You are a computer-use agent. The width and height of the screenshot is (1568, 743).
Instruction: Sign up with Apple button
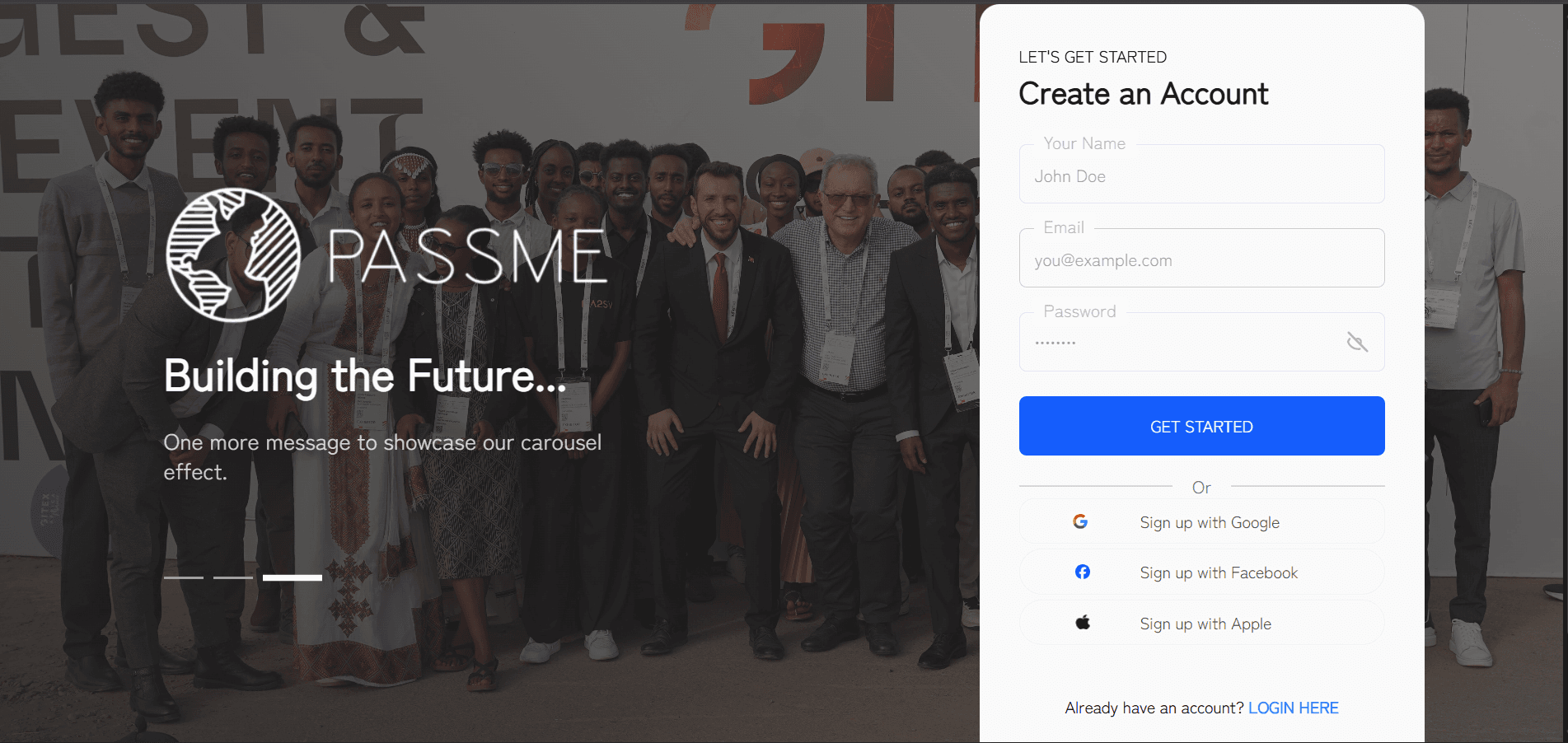coord(1201,624)
